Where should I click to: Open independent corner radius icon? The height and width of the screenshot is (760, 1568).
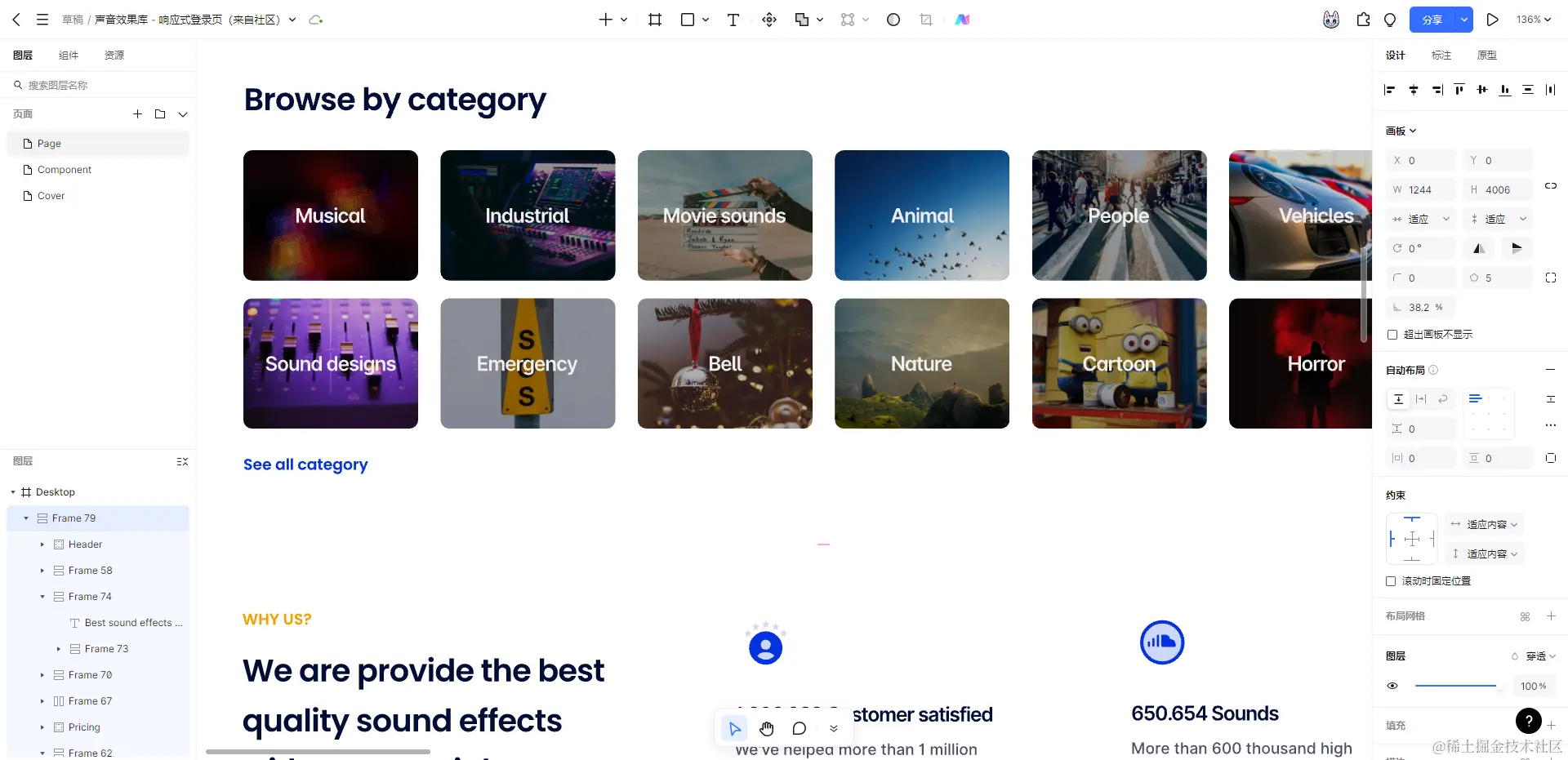click(1551, 278)
